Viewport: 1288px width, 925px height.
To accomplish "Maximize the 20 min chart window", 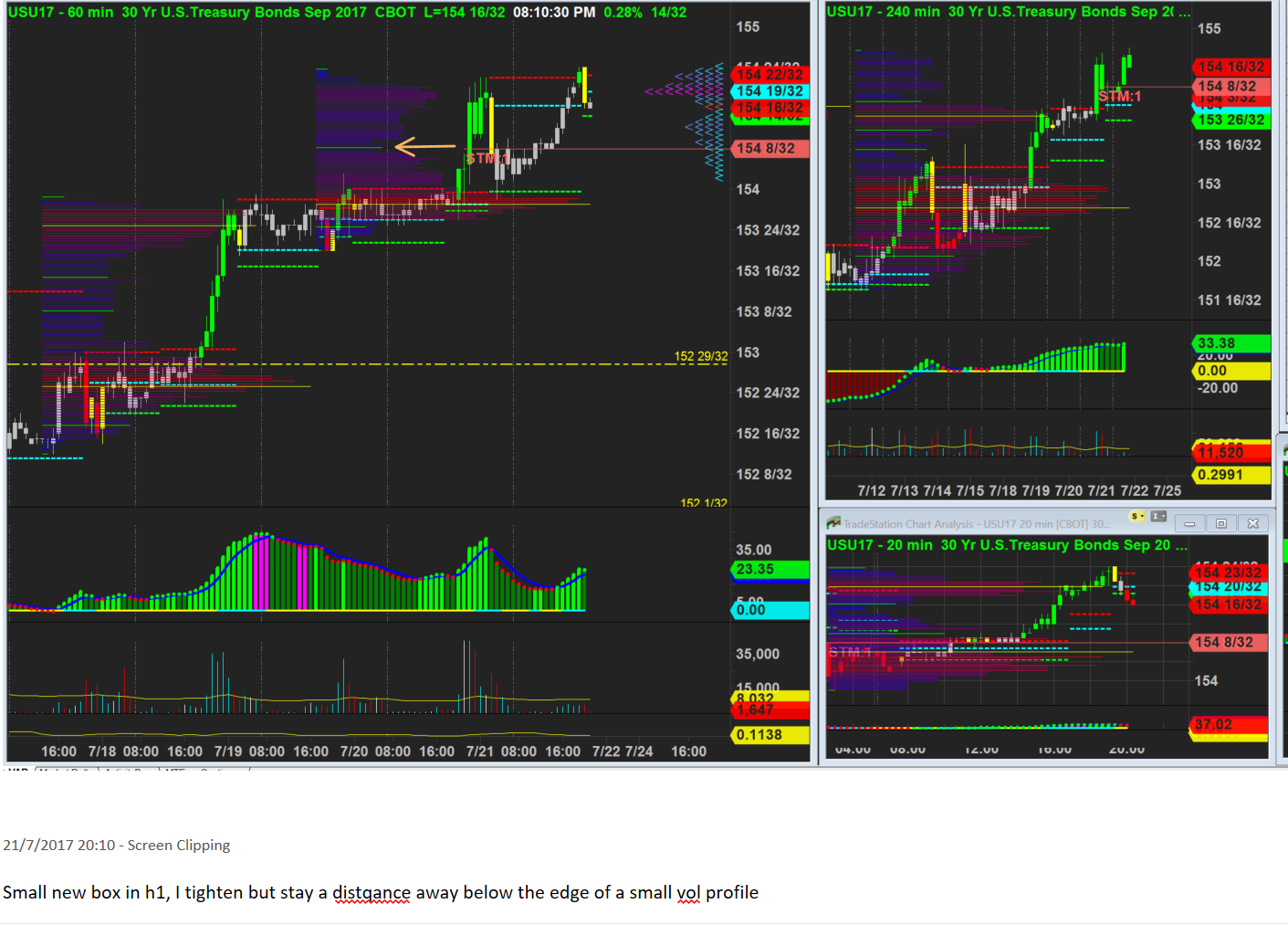I will click(1221, 523).
